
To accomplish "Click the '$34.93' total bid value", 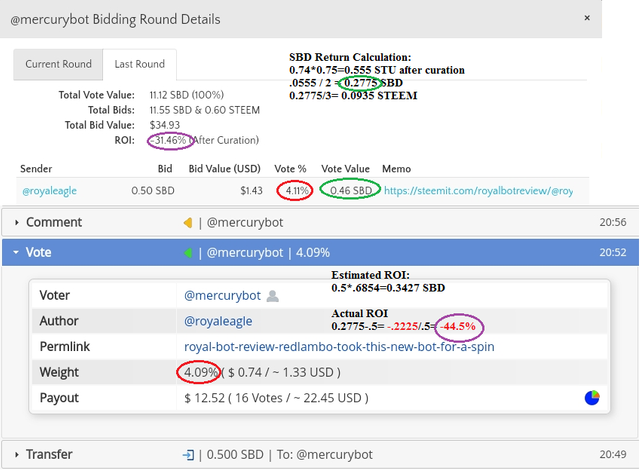I will coord(164,125).
